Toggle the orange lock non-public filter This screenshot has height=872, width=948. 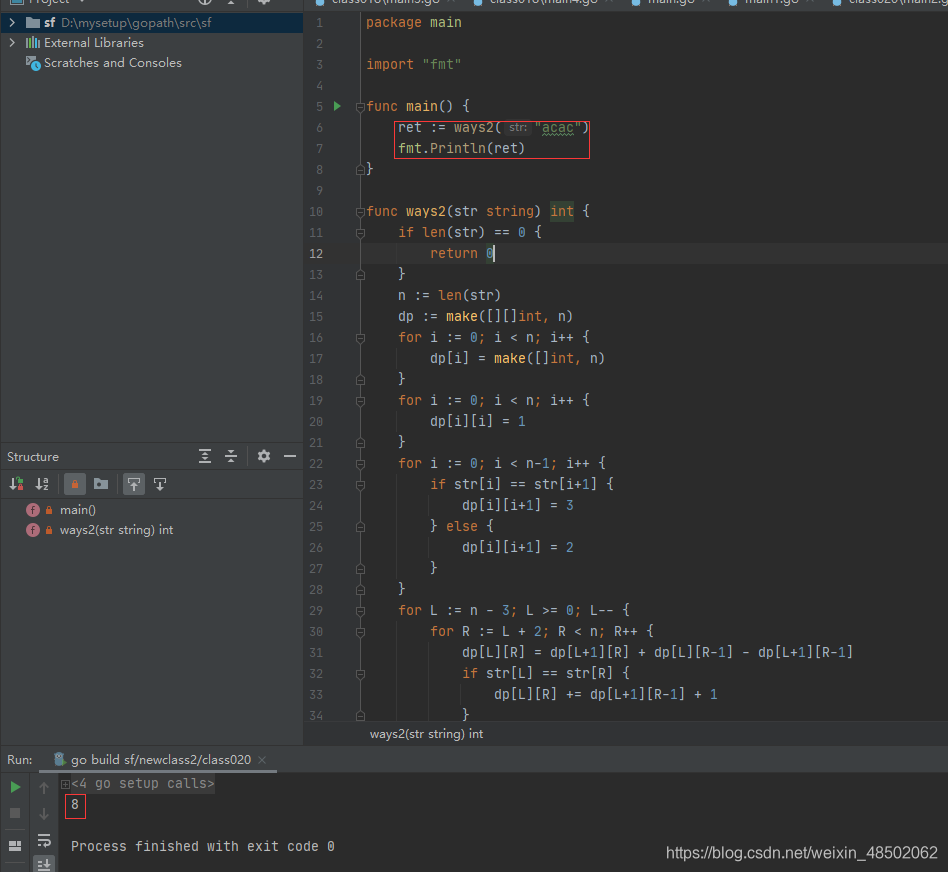tap(75, 484)
